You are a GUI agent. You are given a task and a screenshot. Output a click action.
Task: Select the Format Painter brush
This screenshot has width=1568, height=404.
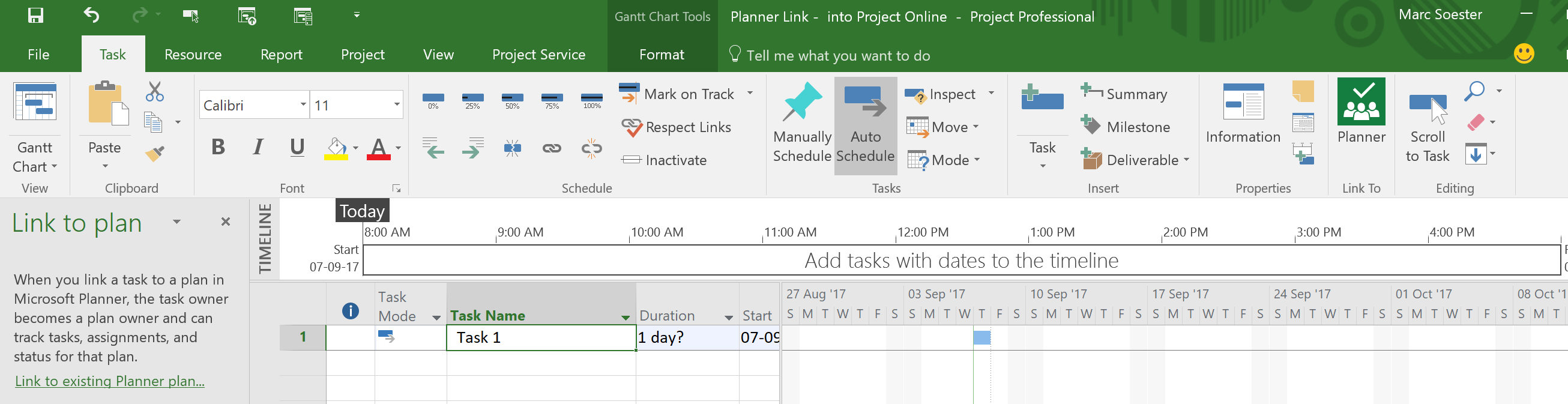(155, 152)
